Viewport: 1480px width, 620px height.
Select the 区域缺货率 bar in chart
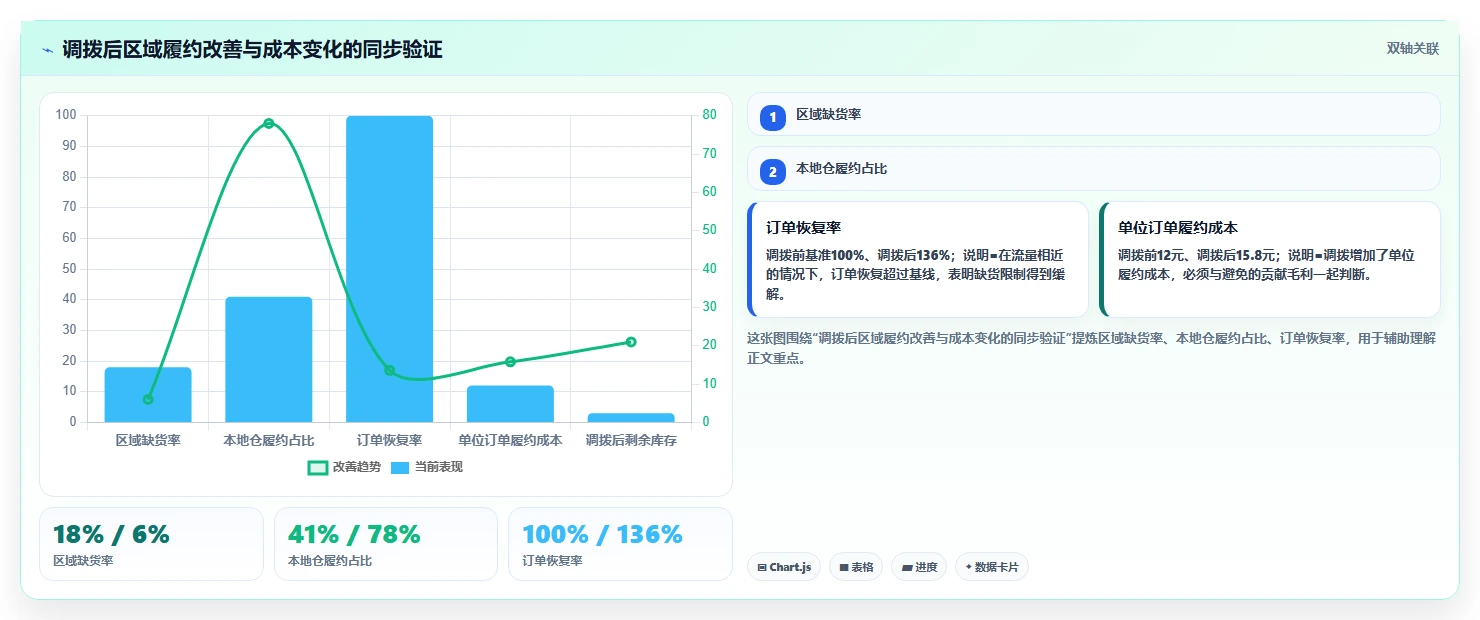[x=148, y=395]
